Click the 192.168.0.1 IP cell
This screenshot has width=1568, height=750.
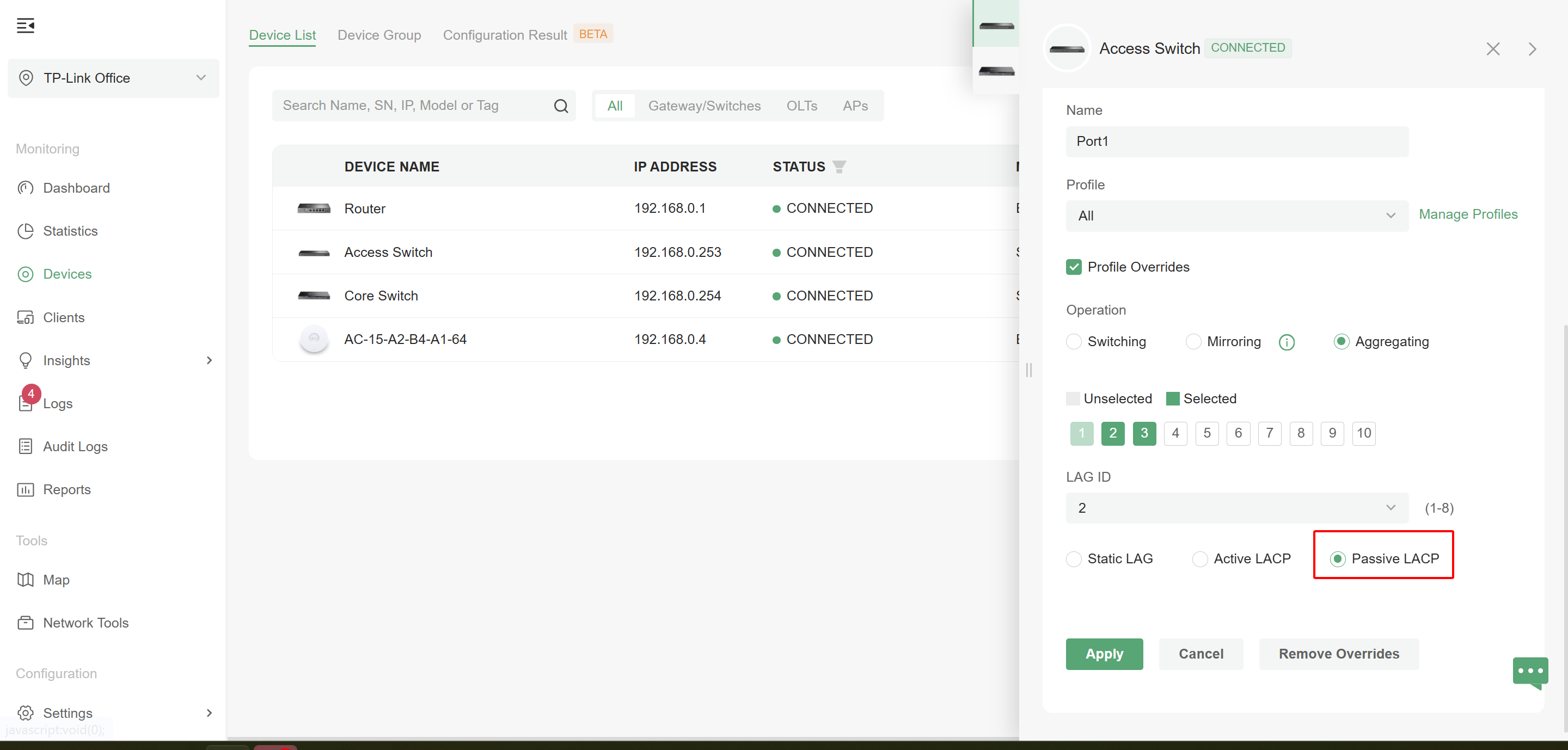670,208
